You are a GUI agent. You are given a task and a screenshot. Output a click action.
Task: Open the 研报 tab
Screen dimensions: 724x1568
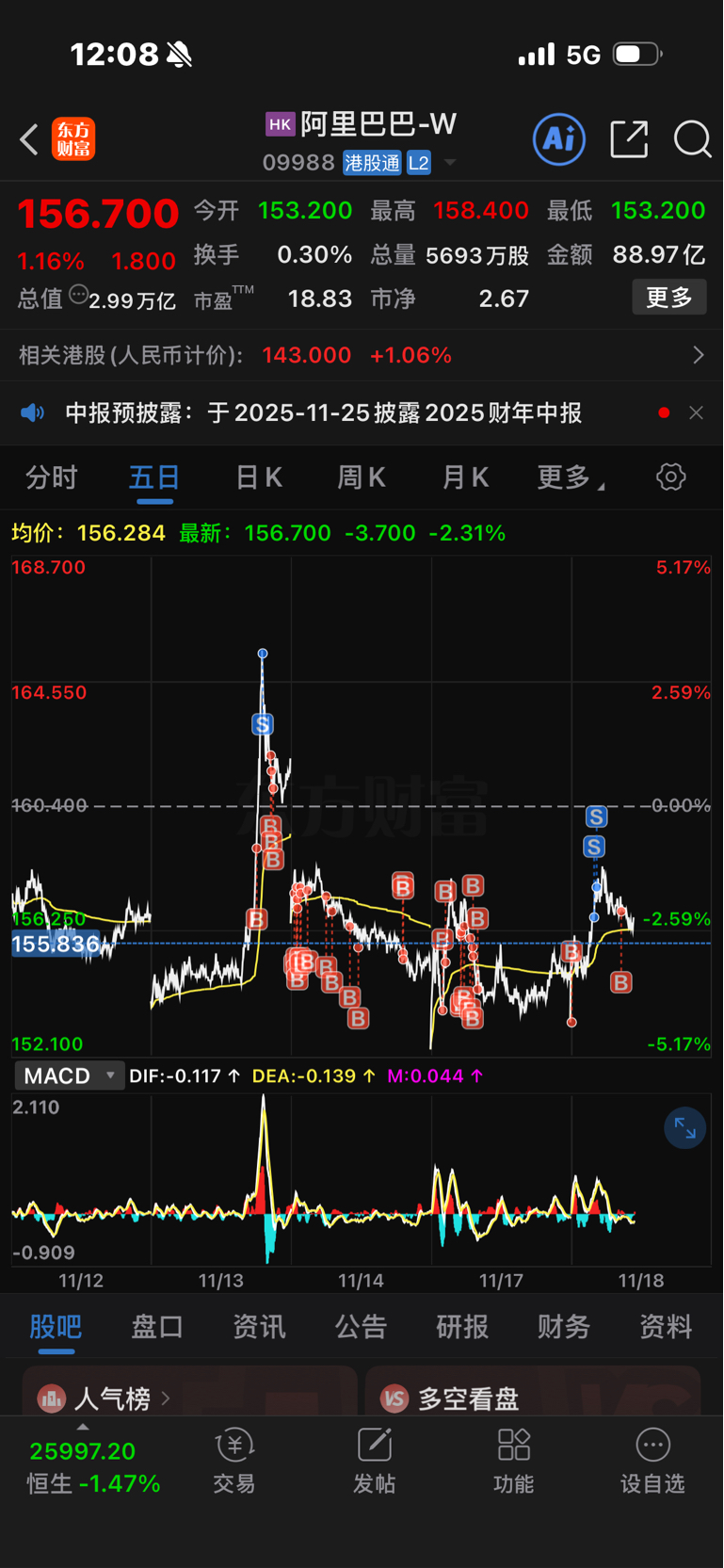coord(462,1326)
